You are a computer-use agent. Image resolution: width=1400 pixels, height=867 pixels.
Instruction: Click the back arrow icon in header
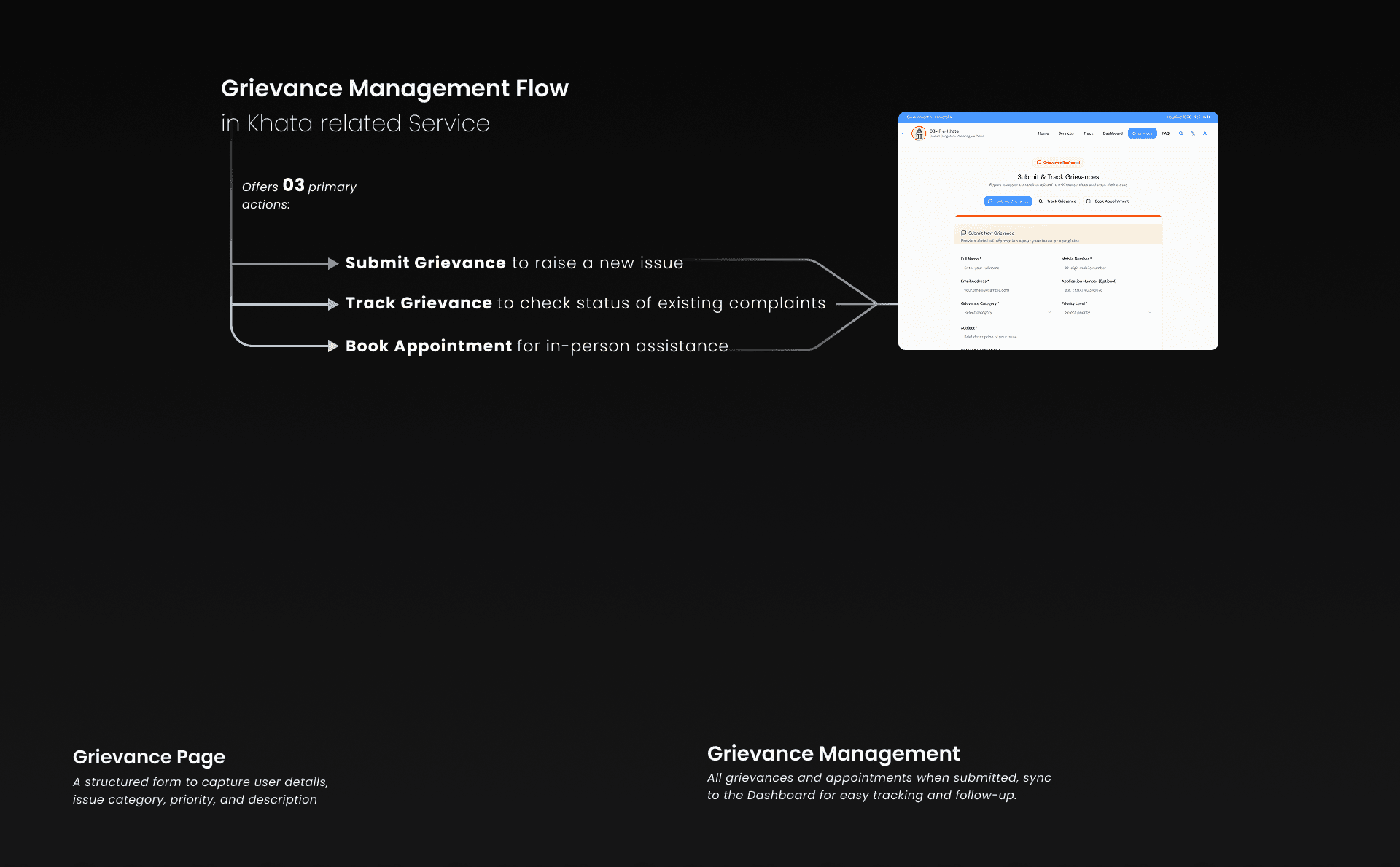pos(903,133)
